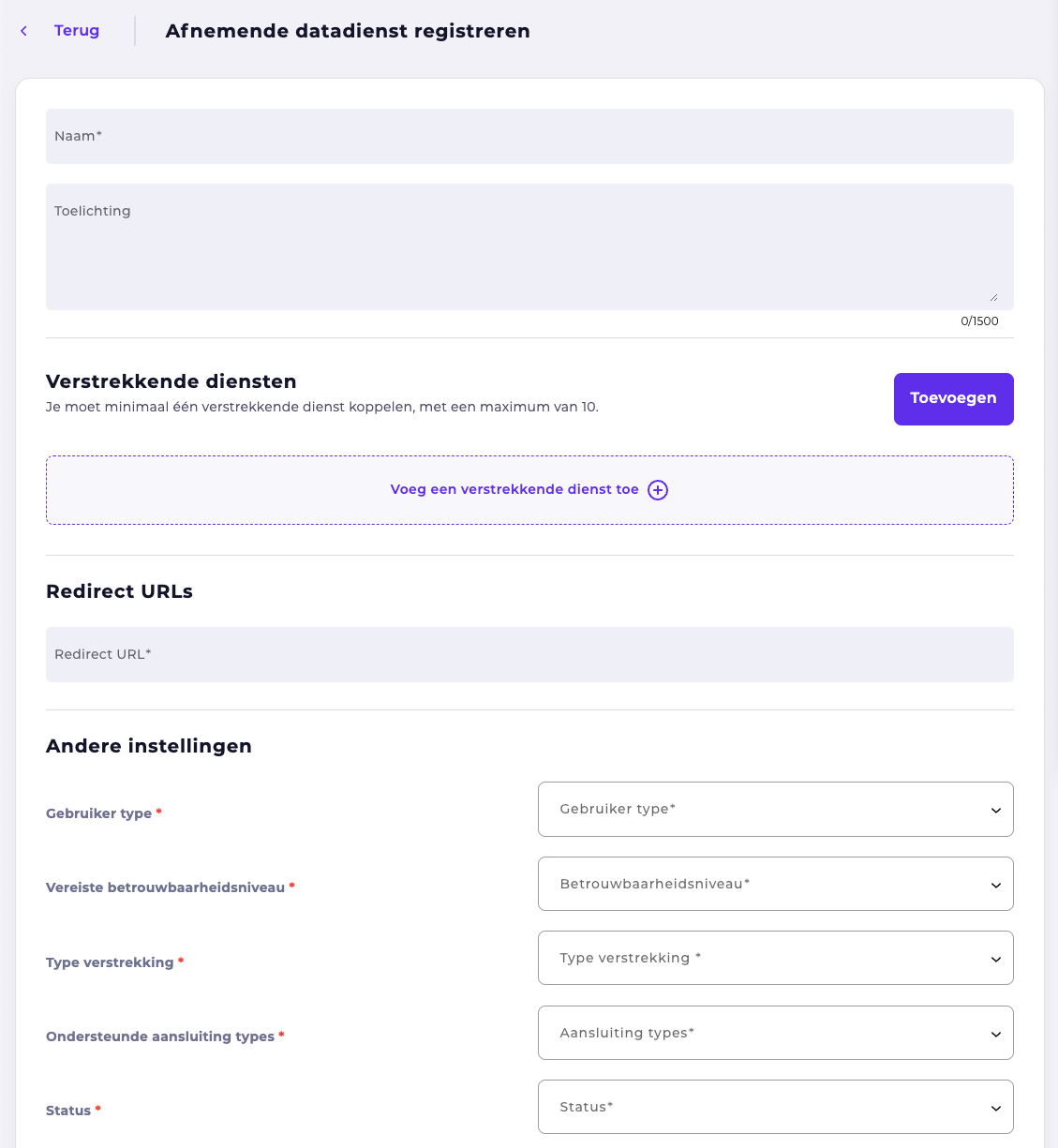Screen dimensions: 1058x1148
Task: Open the Gebruiker type combo box
Action: tap(776, 809)
